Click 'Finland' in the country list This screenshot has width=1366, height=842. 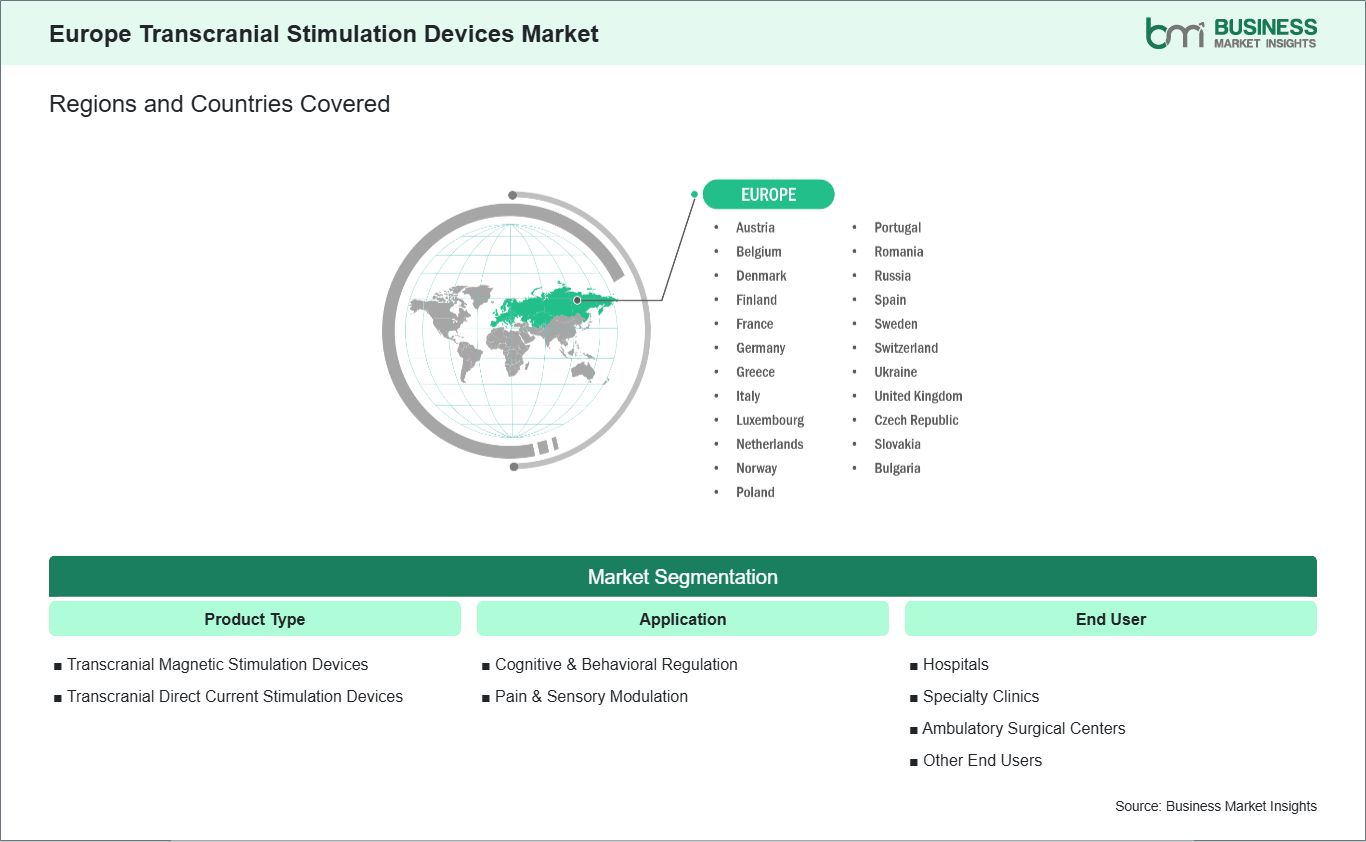756,300
